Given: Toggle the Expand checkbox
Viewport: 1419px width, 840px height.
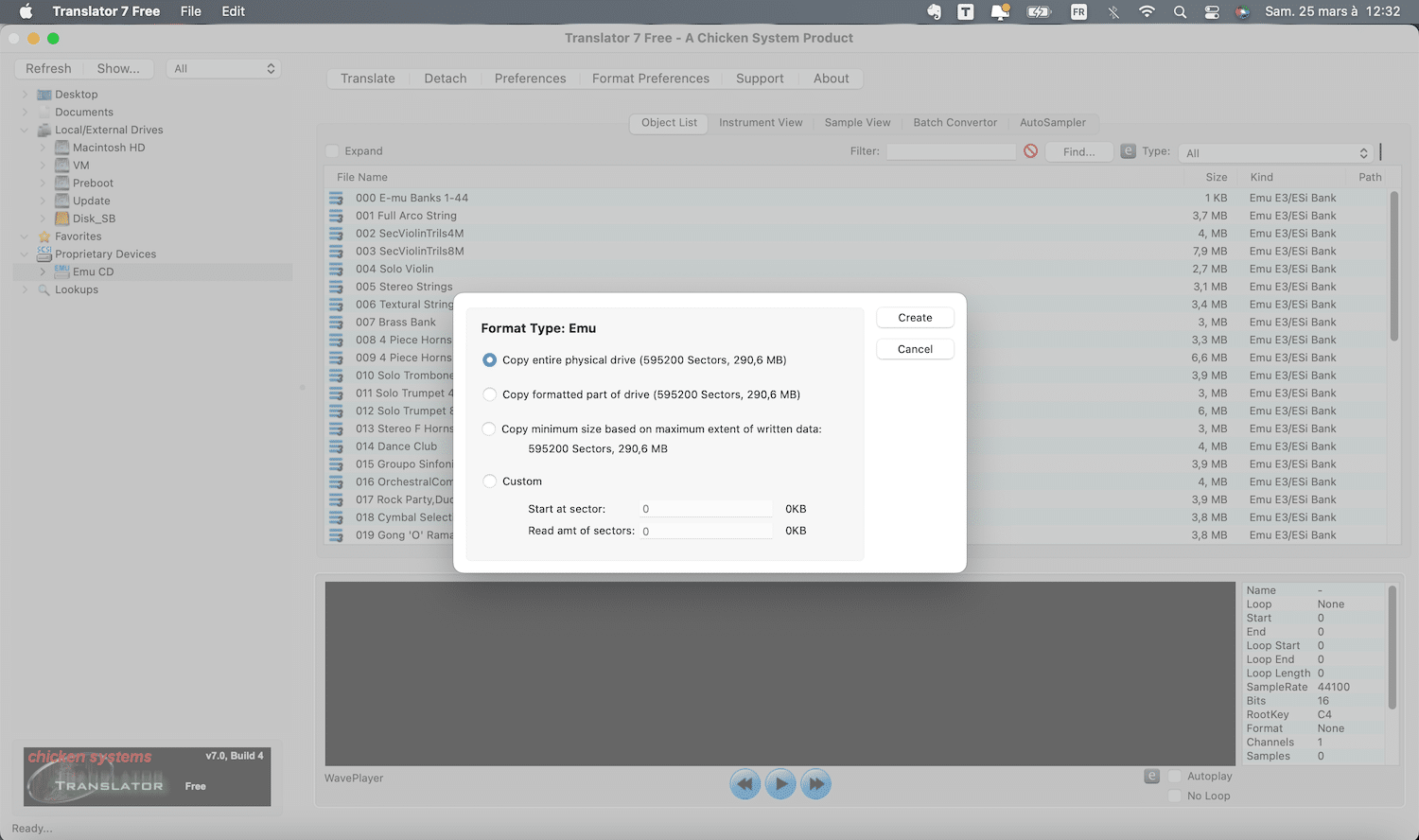Looking at the screenshot, I should [332, 151].
